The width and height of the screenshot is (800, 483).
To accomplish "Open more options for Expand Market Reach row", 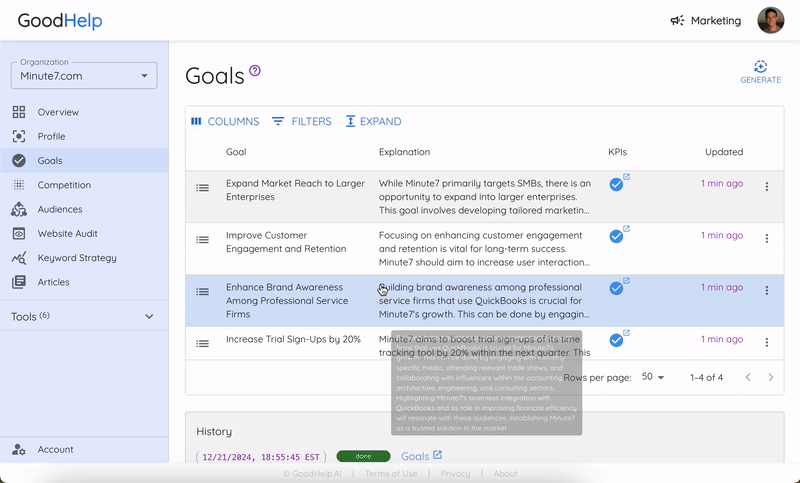I will pyautogui.click(x=766, y=187).
